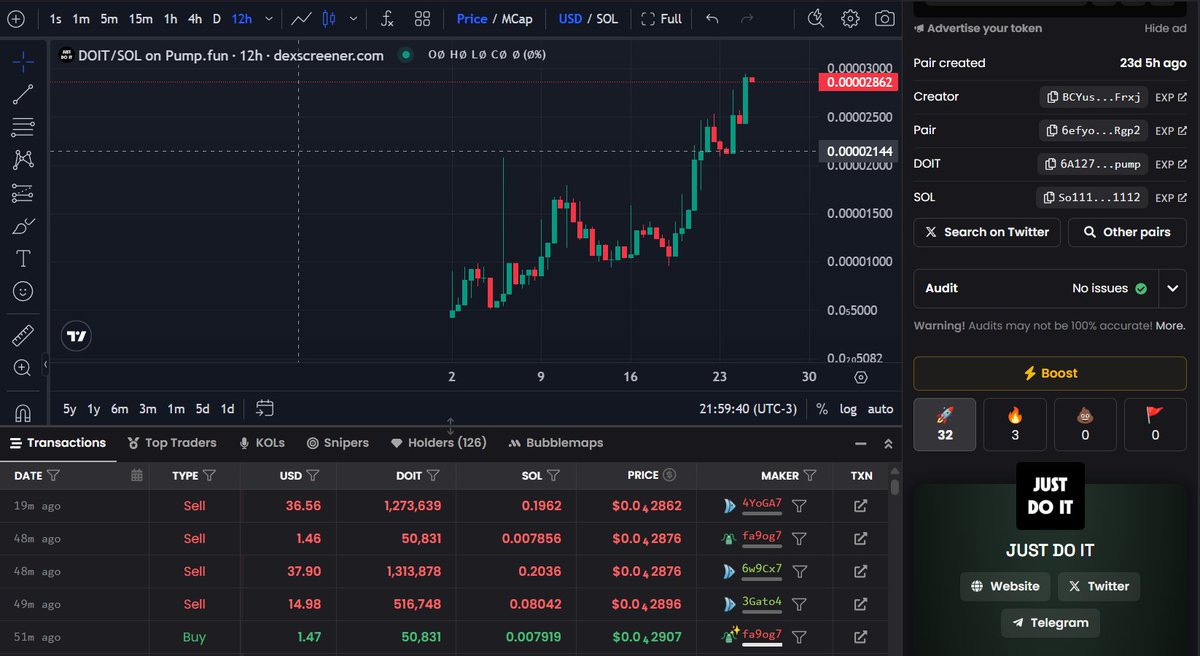Select the crosshair cursor tool
This screenshot has height=656, width=1200.
tap(23, 62)
